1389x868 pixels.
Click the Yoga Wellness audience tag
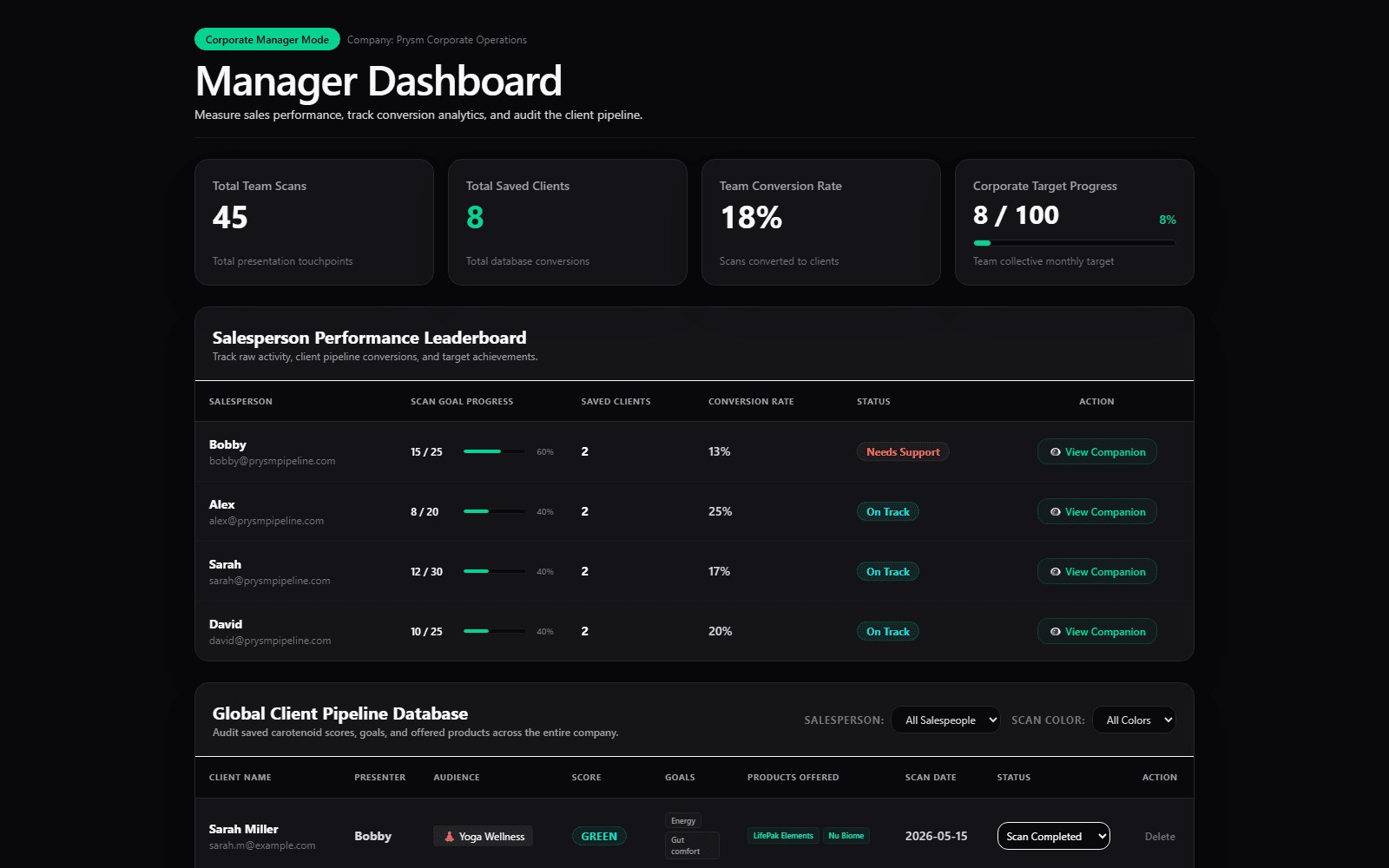tap(483, 837)
